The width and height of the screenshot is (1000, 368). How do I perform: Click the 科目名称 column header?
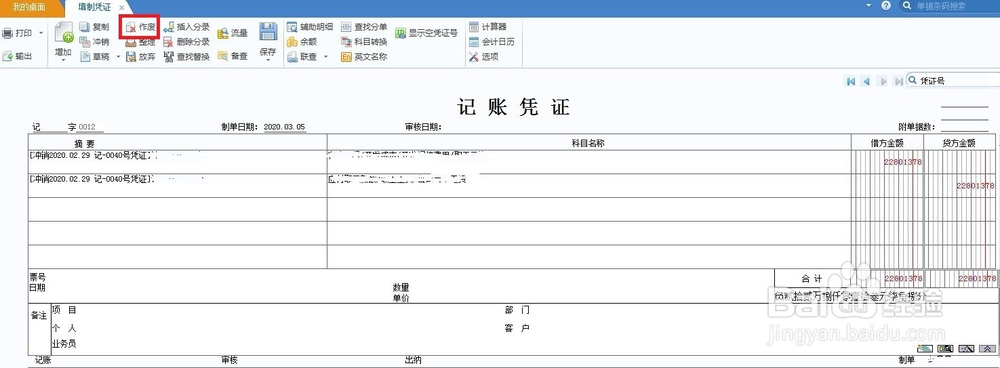point(589,144)
